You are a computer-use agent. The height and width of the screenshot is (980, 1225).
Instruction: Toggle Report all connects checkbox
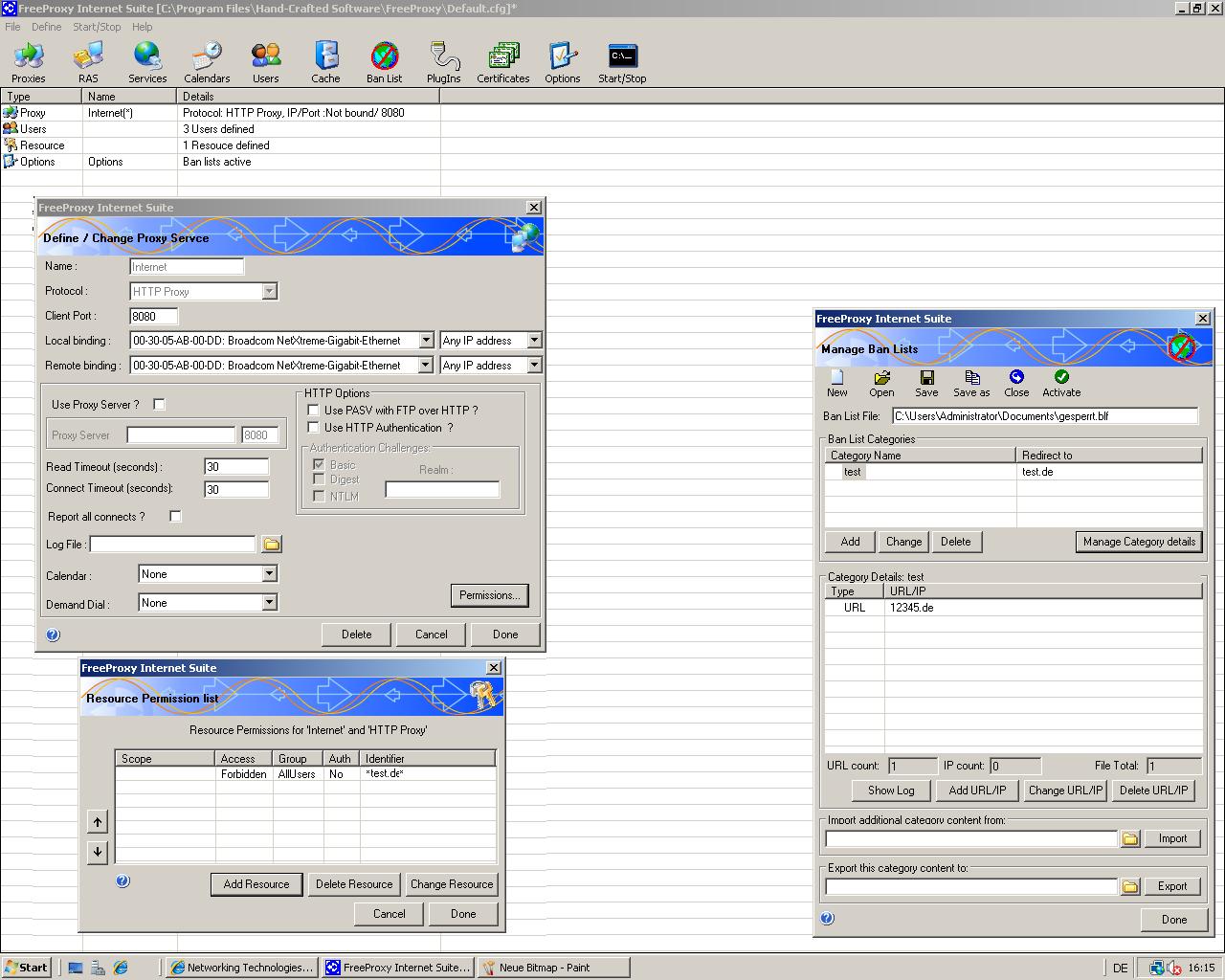coord(175,517)
